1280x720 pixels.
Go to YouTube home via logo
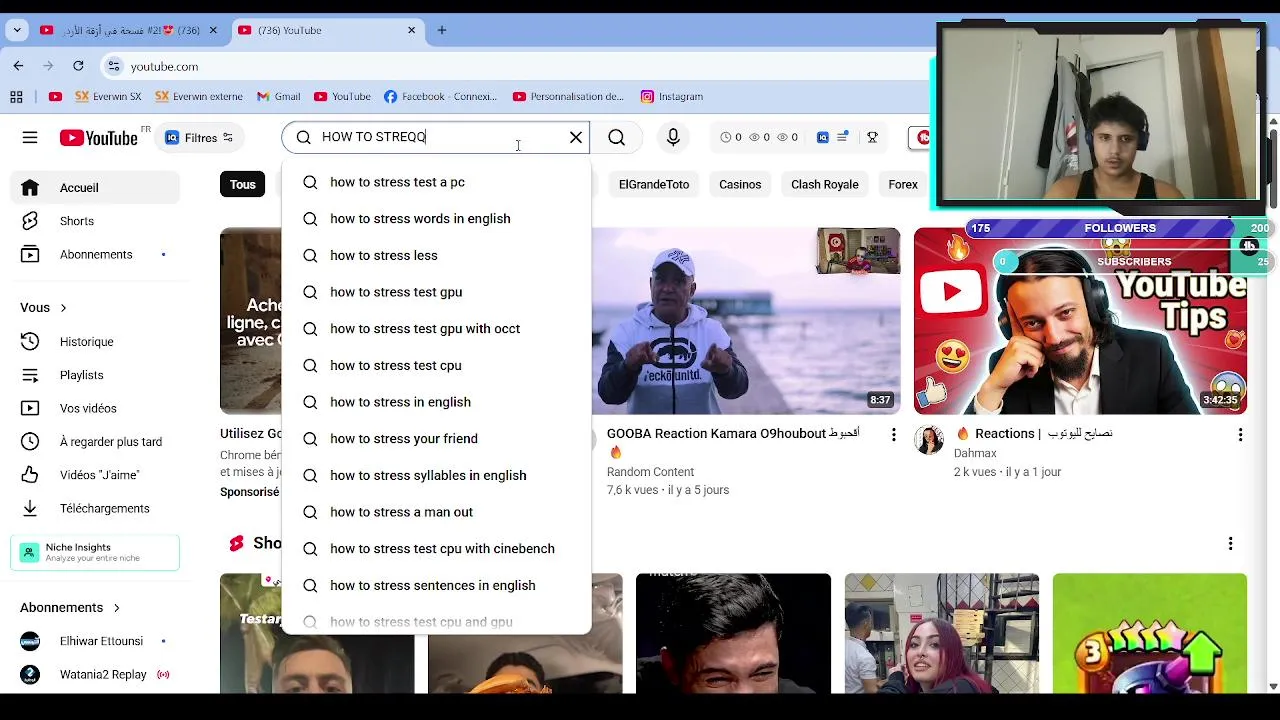pyautogui.click(x=98, y=138)
